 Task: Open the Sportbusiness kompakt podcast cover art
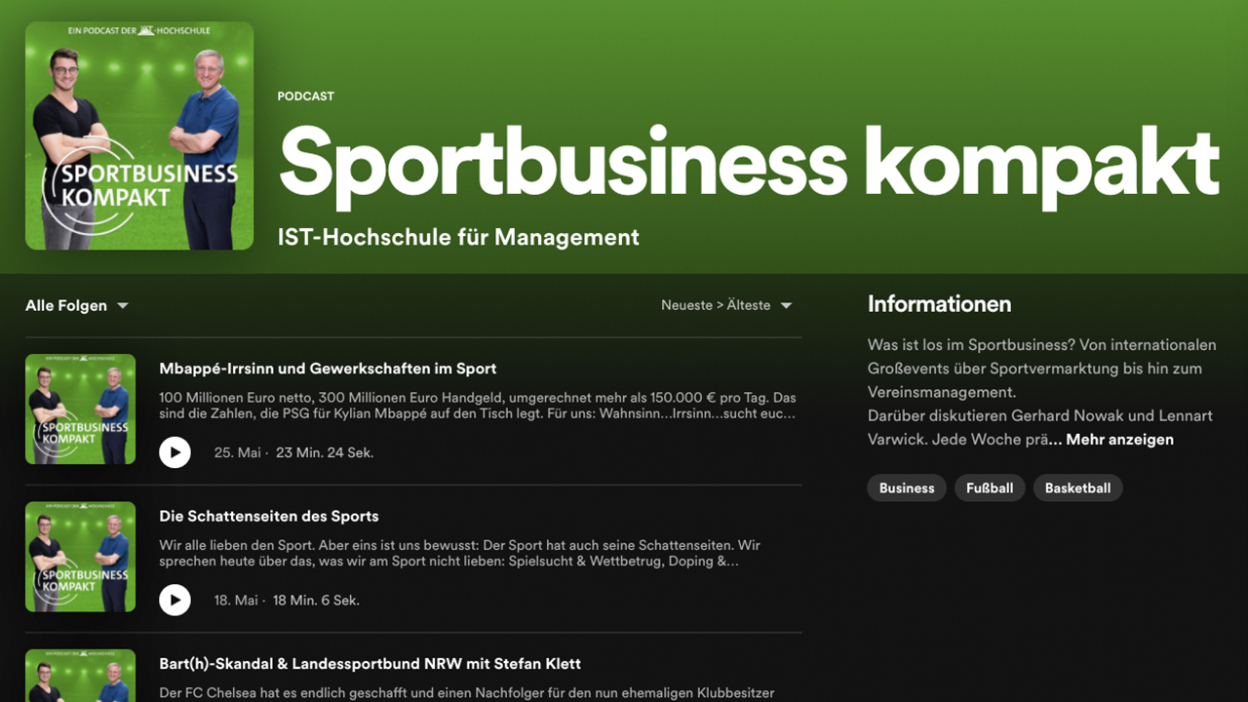[x=139, y=136]
